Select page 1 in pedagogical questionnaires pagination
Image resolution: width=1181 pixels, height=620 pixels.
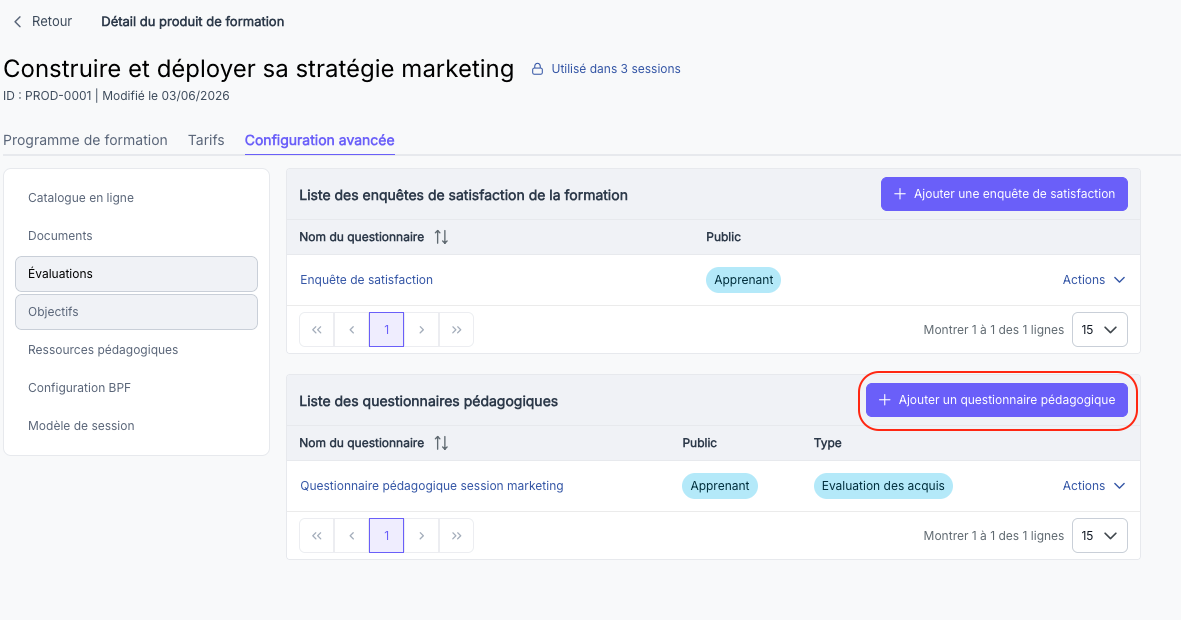[x=386, y=536]
